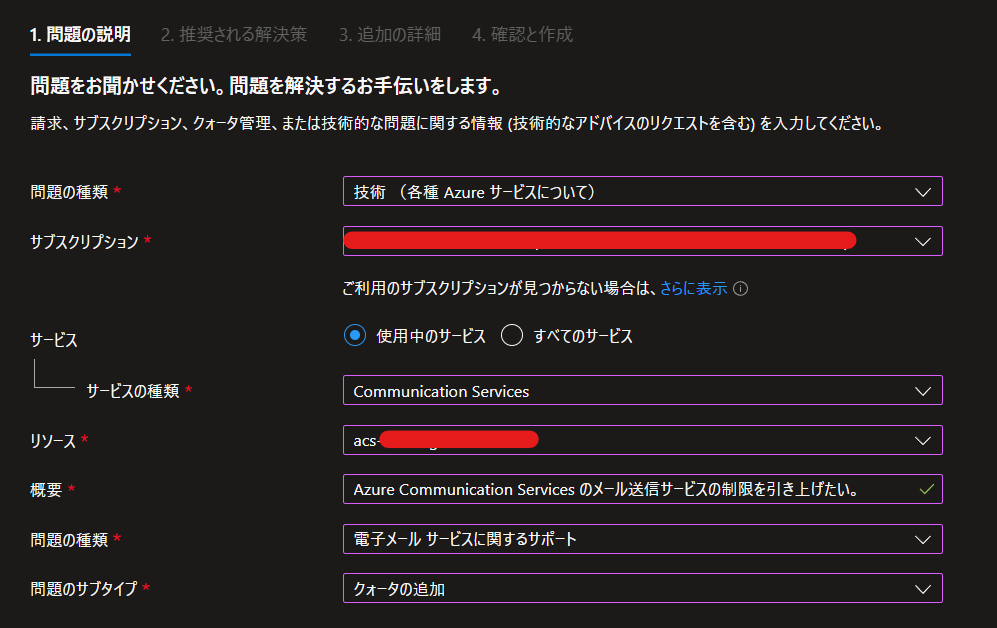Viewport: 997px width, 628px height.
Task: Click chevron arrow of リソース dropdown
Action: coord(923,440)
